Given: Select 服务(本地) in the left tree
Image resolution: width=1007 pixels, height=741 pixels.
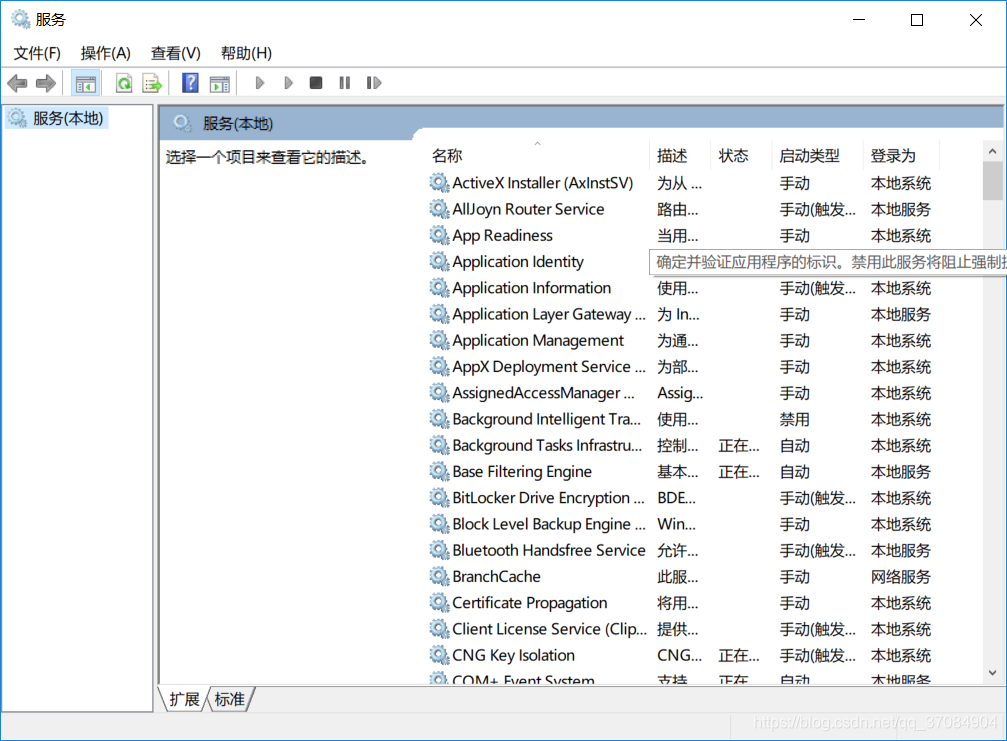Looking at the screenshot, I should (x=57, y=118).
